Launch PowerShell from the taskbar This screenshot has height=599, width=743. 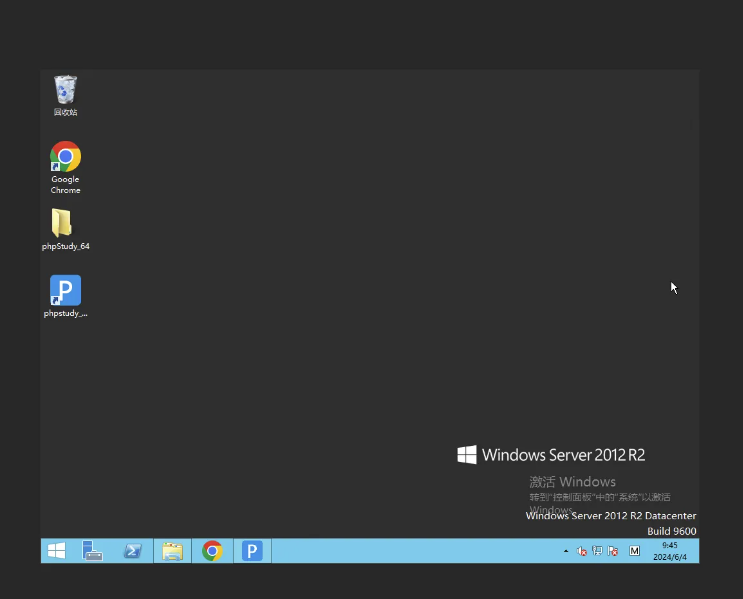[132, 551]
